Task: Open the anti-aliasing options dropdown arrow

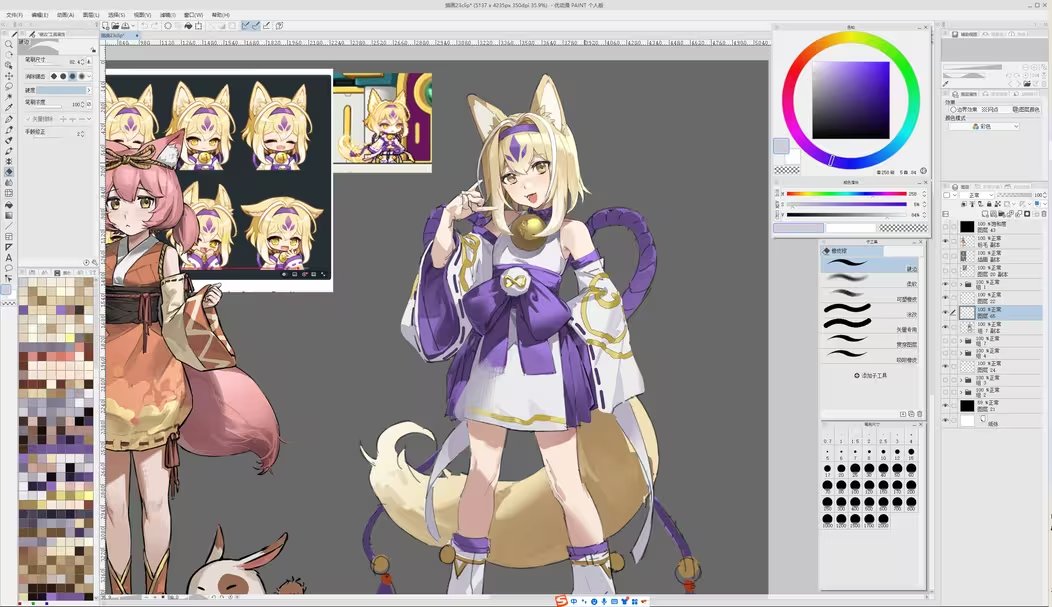Action: [89, 76]
